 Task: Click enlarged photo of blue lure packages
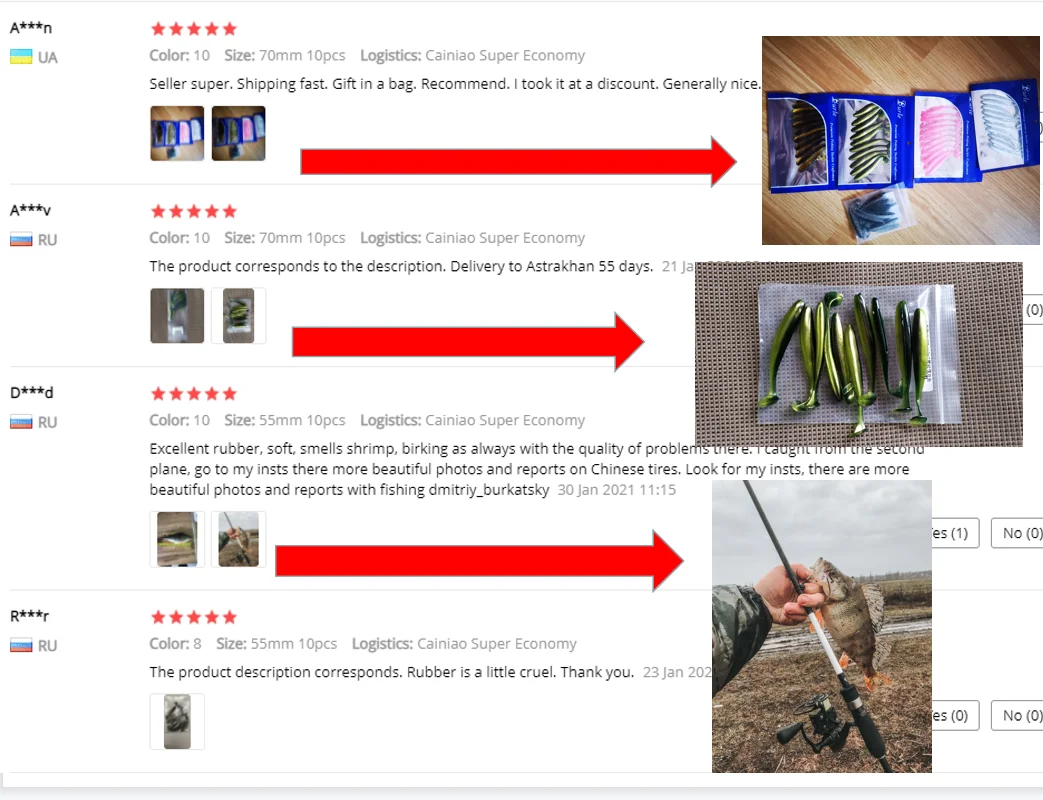tap(901, 140)
